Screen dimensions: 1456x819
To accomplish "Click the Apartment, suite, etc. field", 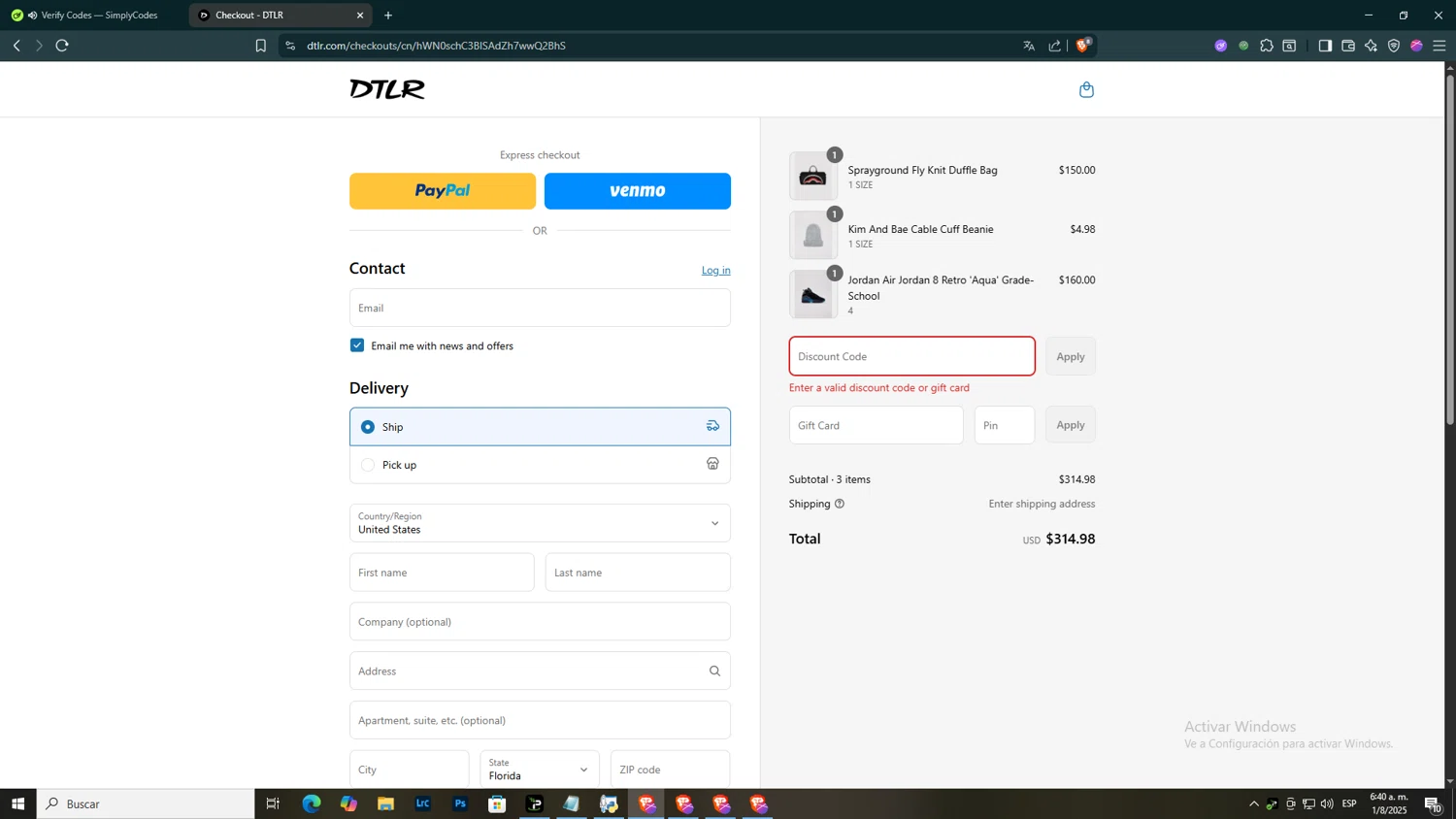I will [x=540, y=720].
